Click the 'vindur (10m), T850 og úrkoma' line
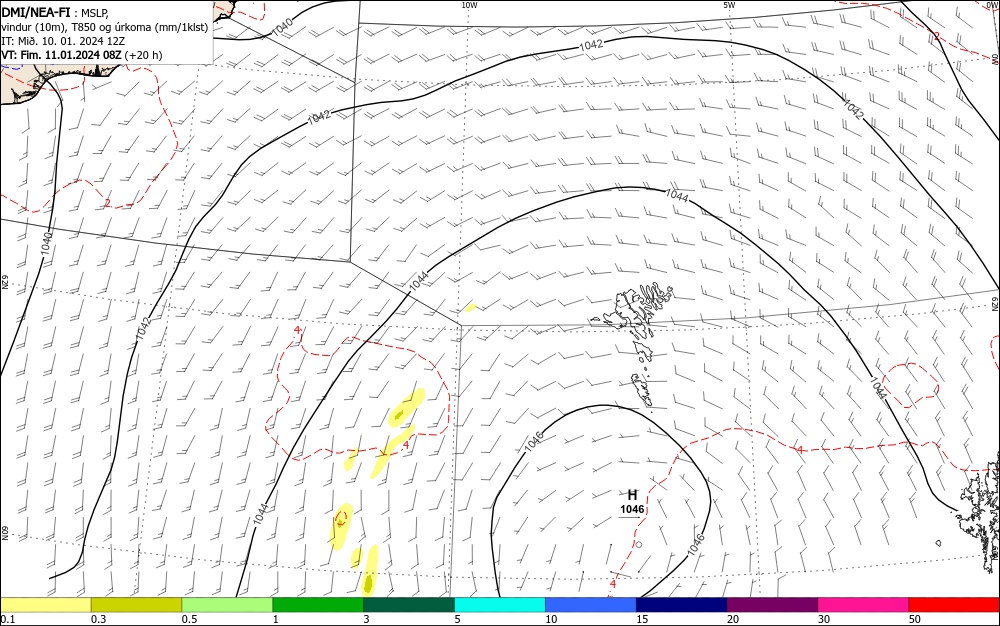1000x626 pixels. pyautogui.click(x=105, y=27)
